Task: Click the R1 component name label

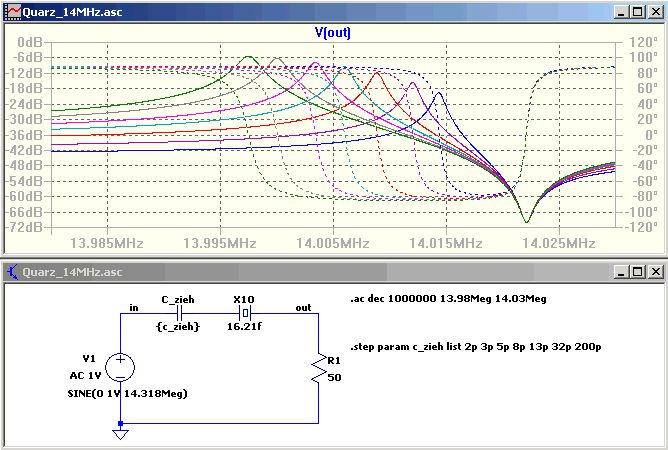Action: (x=334, y=361)
